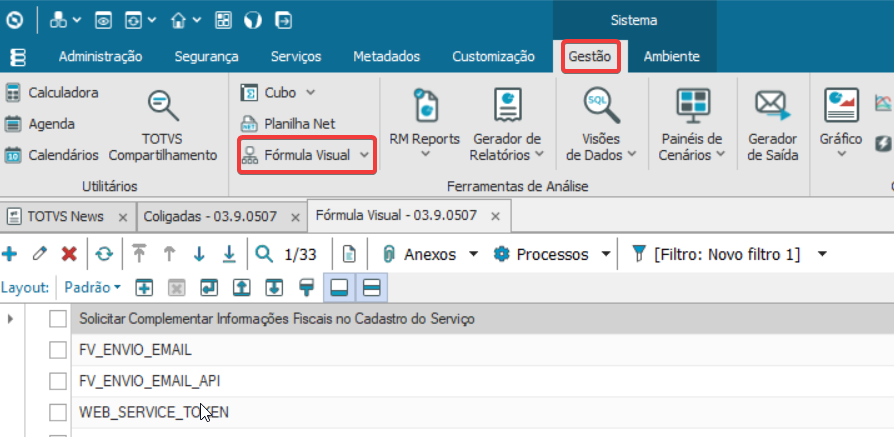
Task: Launch TOTVS Compartilhamento
Action: 163,126
